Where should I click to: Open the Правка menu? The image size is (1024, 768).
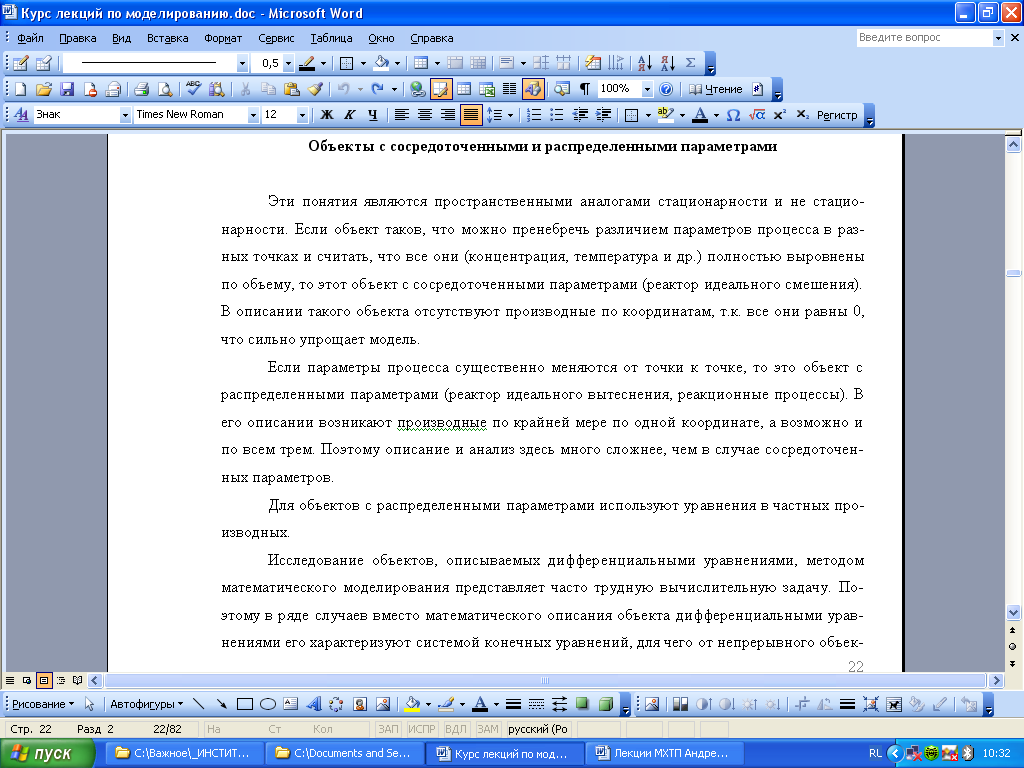(78, 38)
